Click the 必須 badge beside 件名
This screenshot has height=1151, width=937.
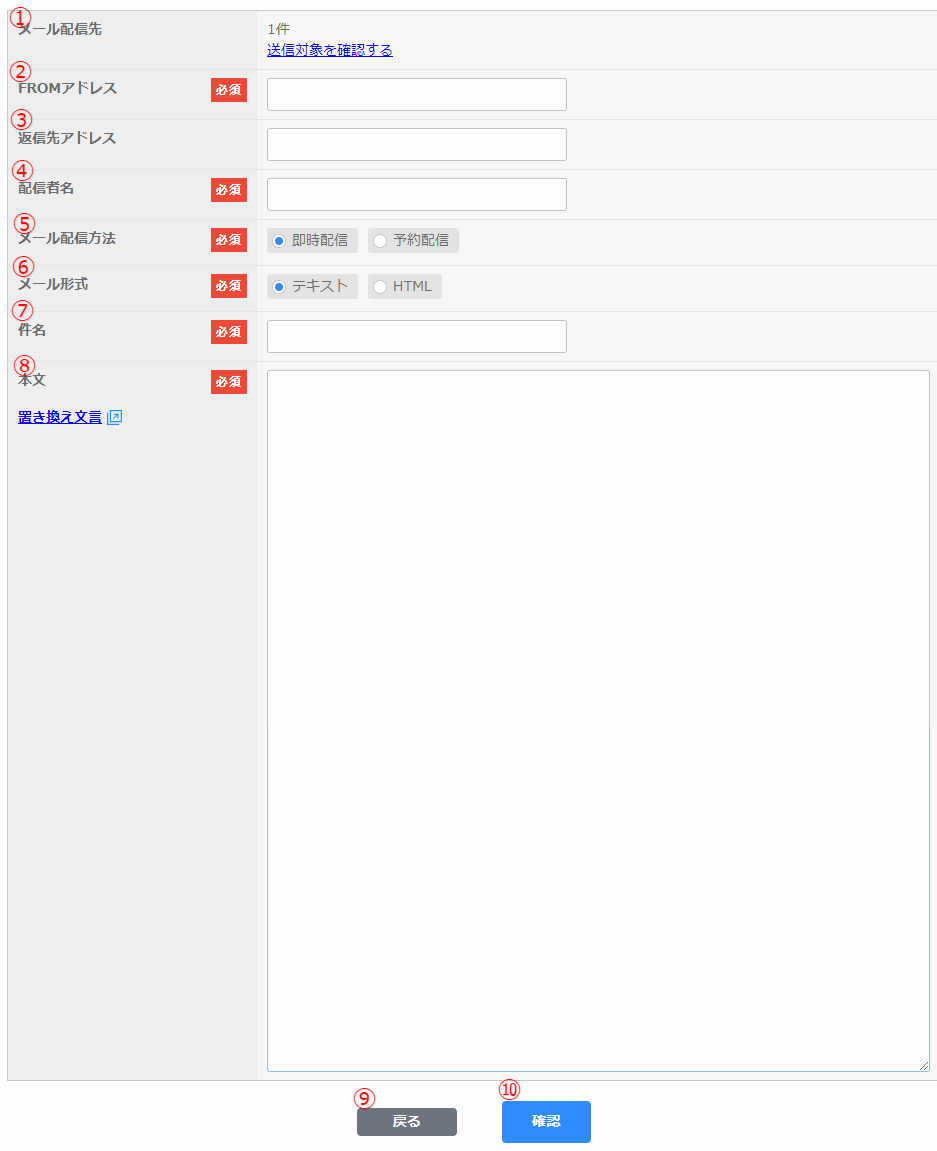pyautogui.click(x=229, y=332)
